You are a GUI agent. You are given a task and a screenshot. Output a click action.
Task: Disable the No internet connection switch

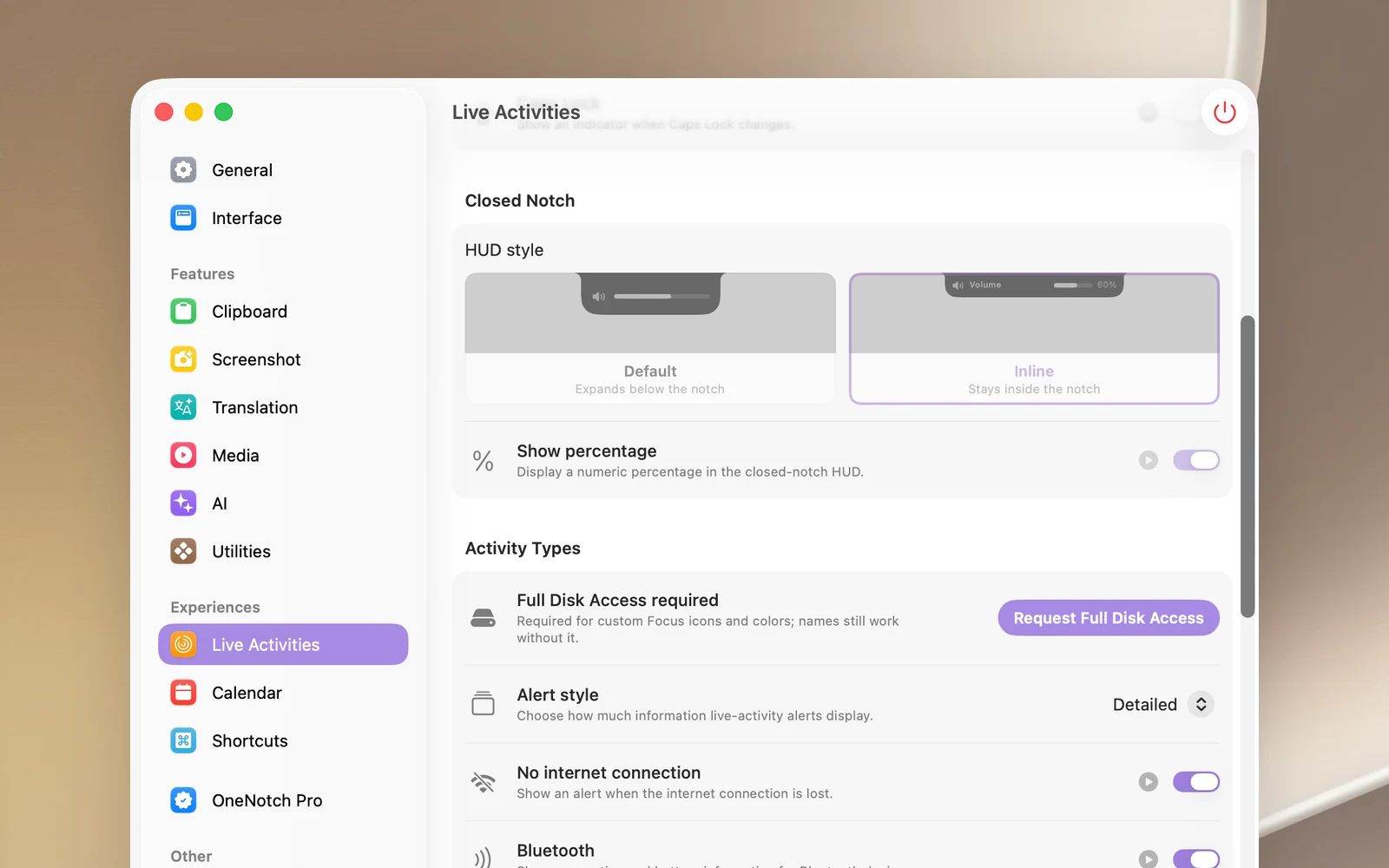click(x=1195, y=782)
